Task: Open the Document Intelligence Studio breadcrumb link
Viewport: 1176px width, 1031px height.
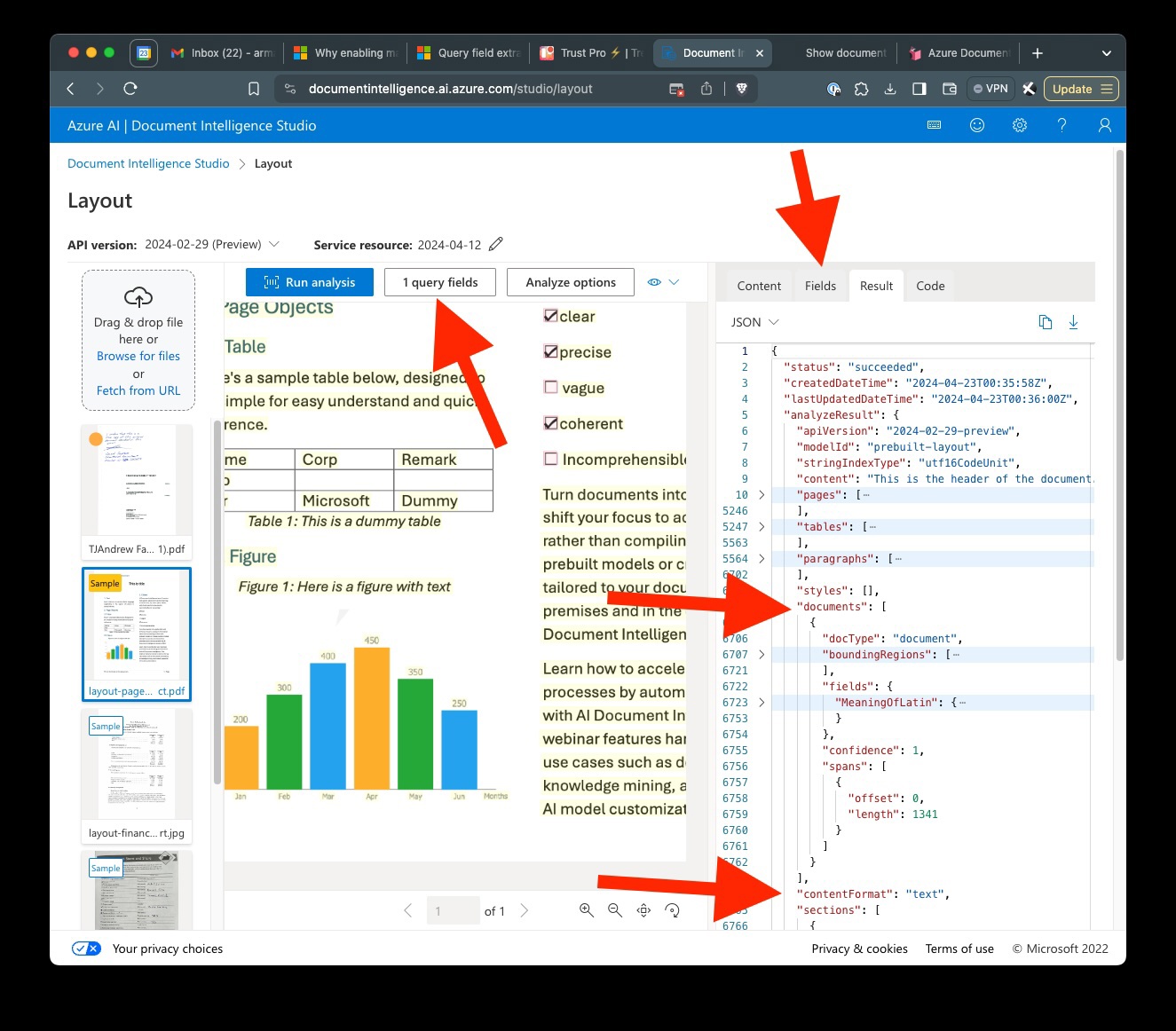Action: point(148,163)
